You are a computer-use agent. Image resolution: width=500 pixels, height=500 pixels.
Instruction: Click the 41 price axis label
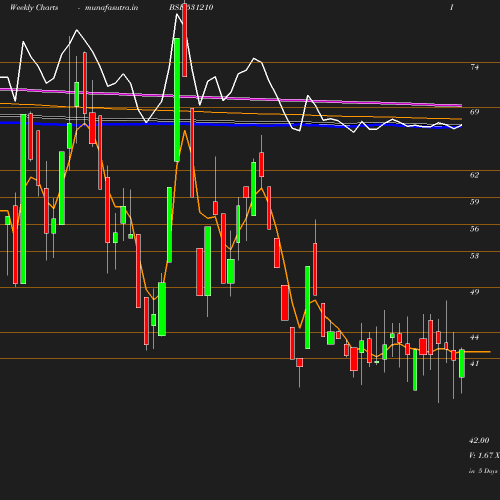475,363
